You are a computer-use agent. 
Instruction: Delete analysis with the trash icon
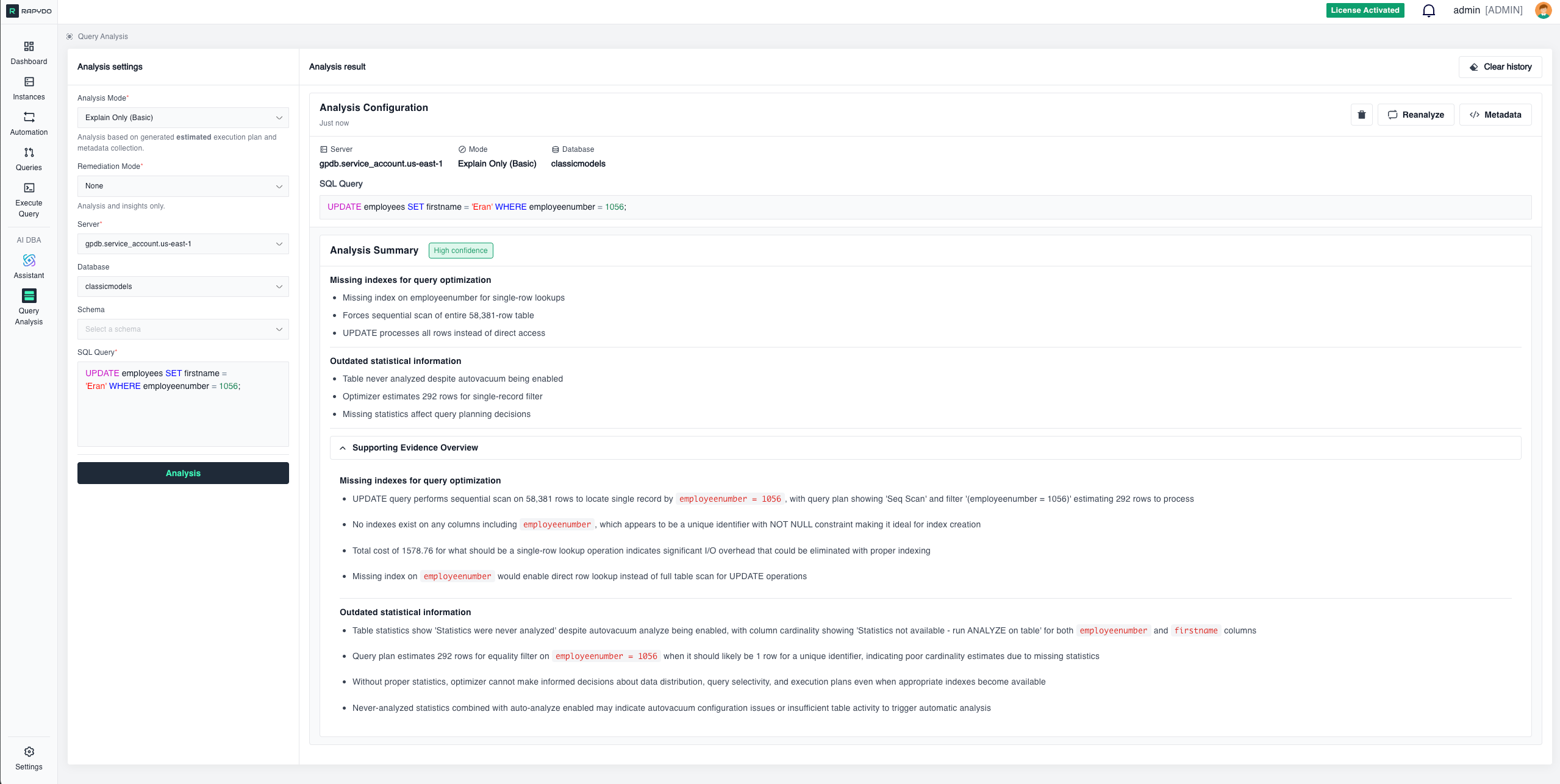[1361, 115]
